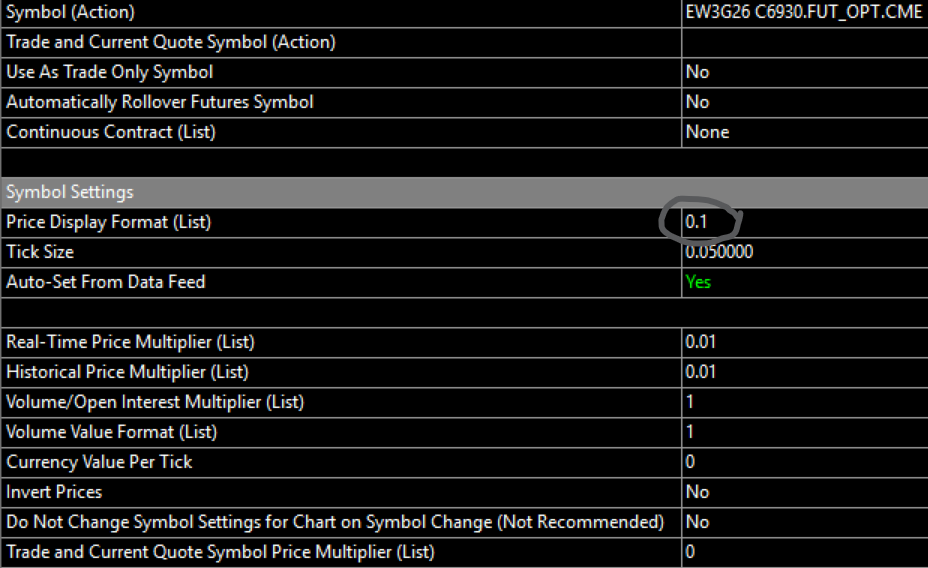Screen dimensions: 928x568
Task: Open Historical Price Multiplier list value
Action: [700, 372]
